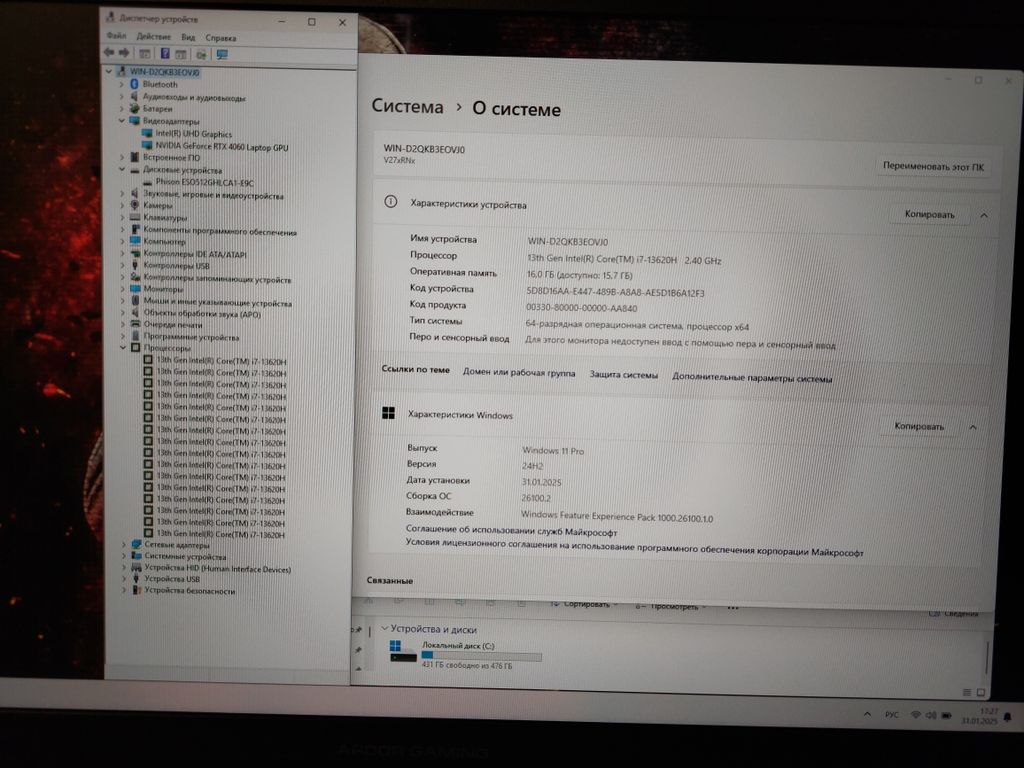Select the Intel(R) UHD Graphics adapter
The width and height of the screenshot is (1024, 768).
pos(193,134)
